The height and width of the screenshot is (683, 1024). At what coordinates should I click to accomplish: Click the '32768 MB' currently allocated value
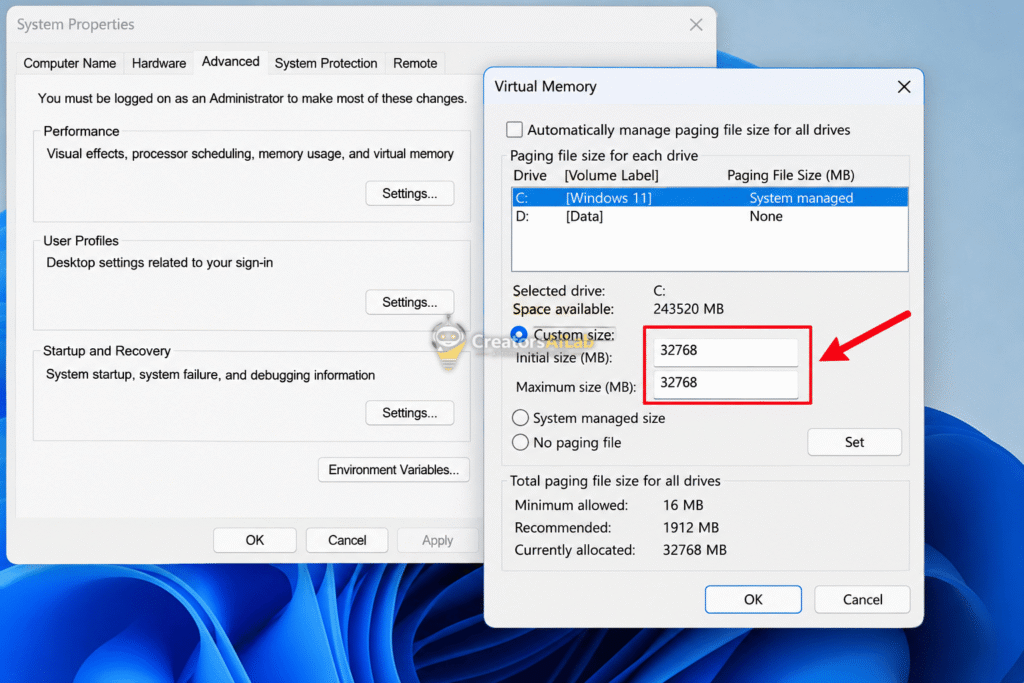point(695,550)
